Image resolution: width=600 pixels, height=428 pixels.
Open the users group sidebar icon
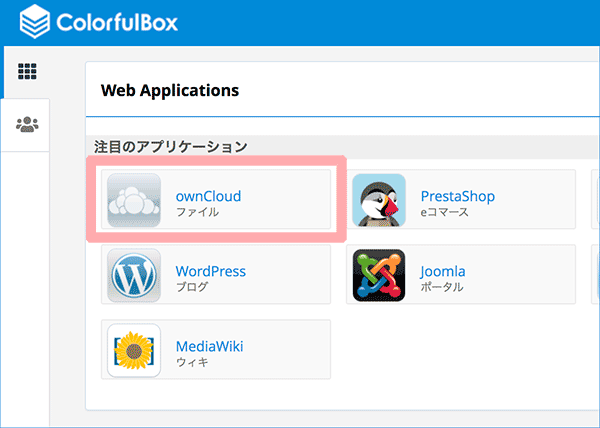click(27, 124)
